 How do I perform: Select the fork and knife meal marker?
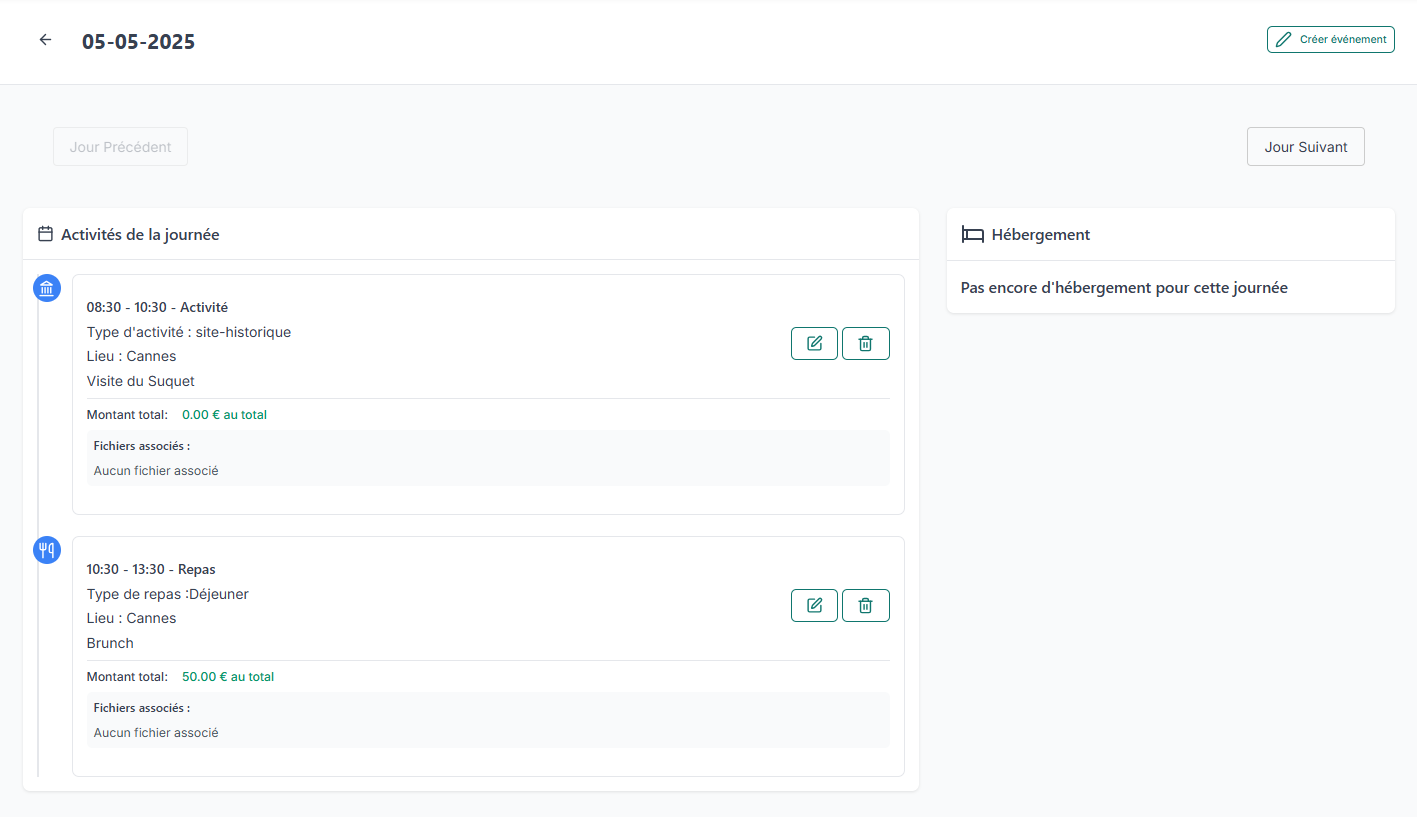click(x=47, y=550)
